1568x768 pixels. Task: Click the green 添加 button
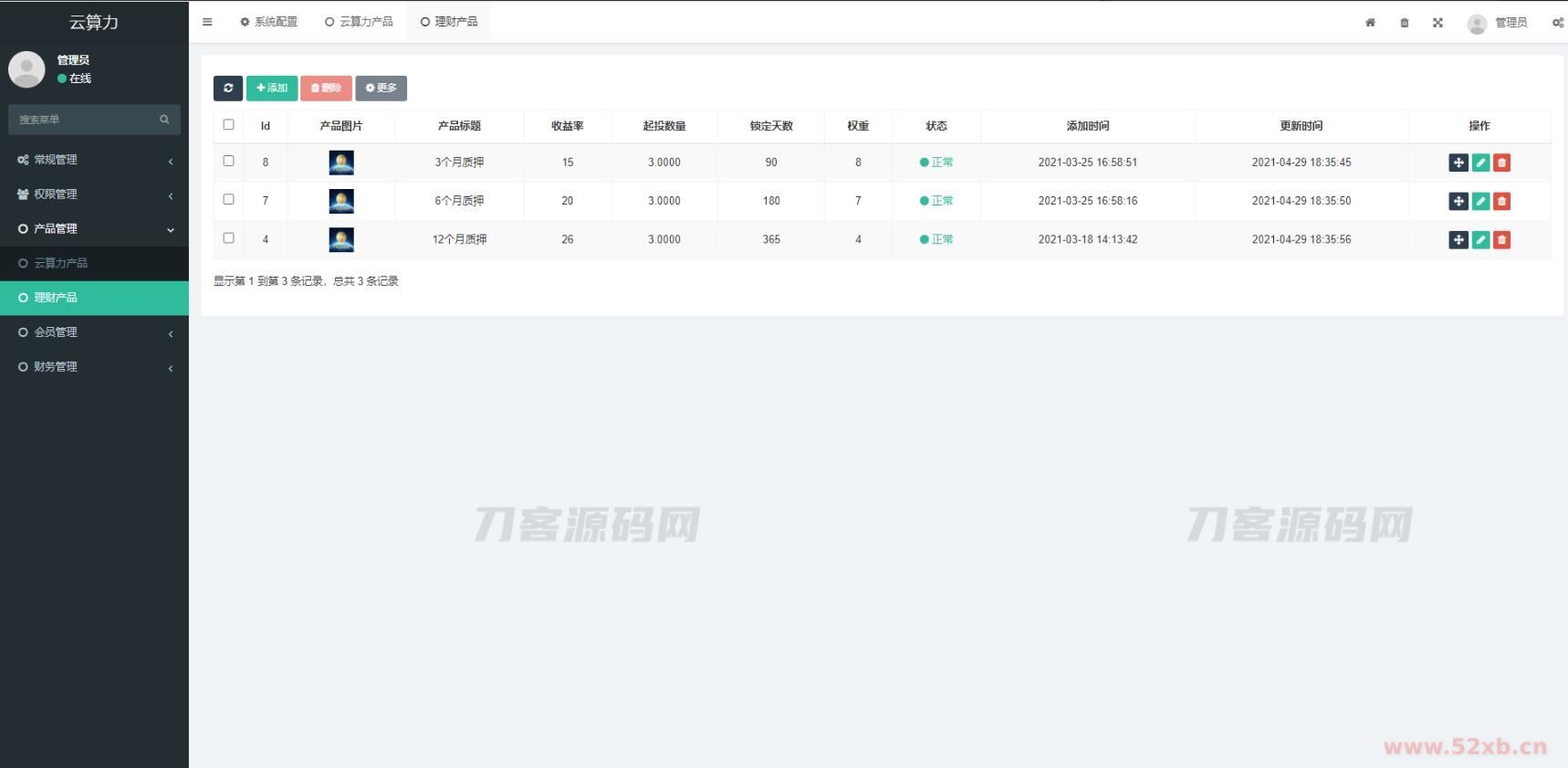coord(272,88)
